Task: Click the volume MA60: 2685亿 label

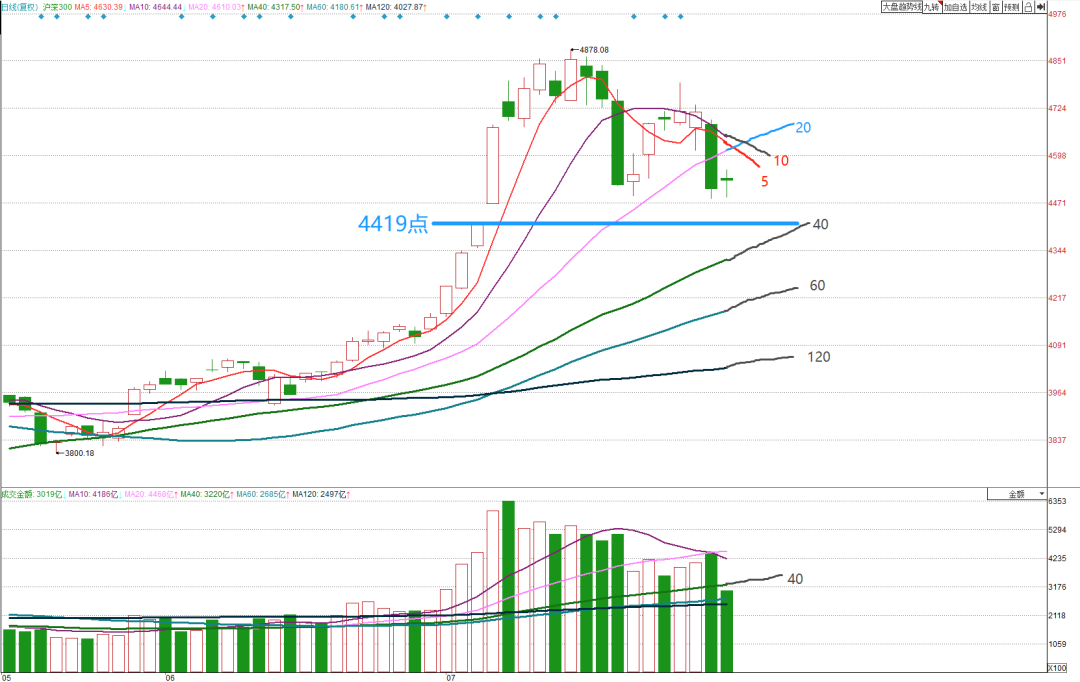Action: click(x=261, y=494)
